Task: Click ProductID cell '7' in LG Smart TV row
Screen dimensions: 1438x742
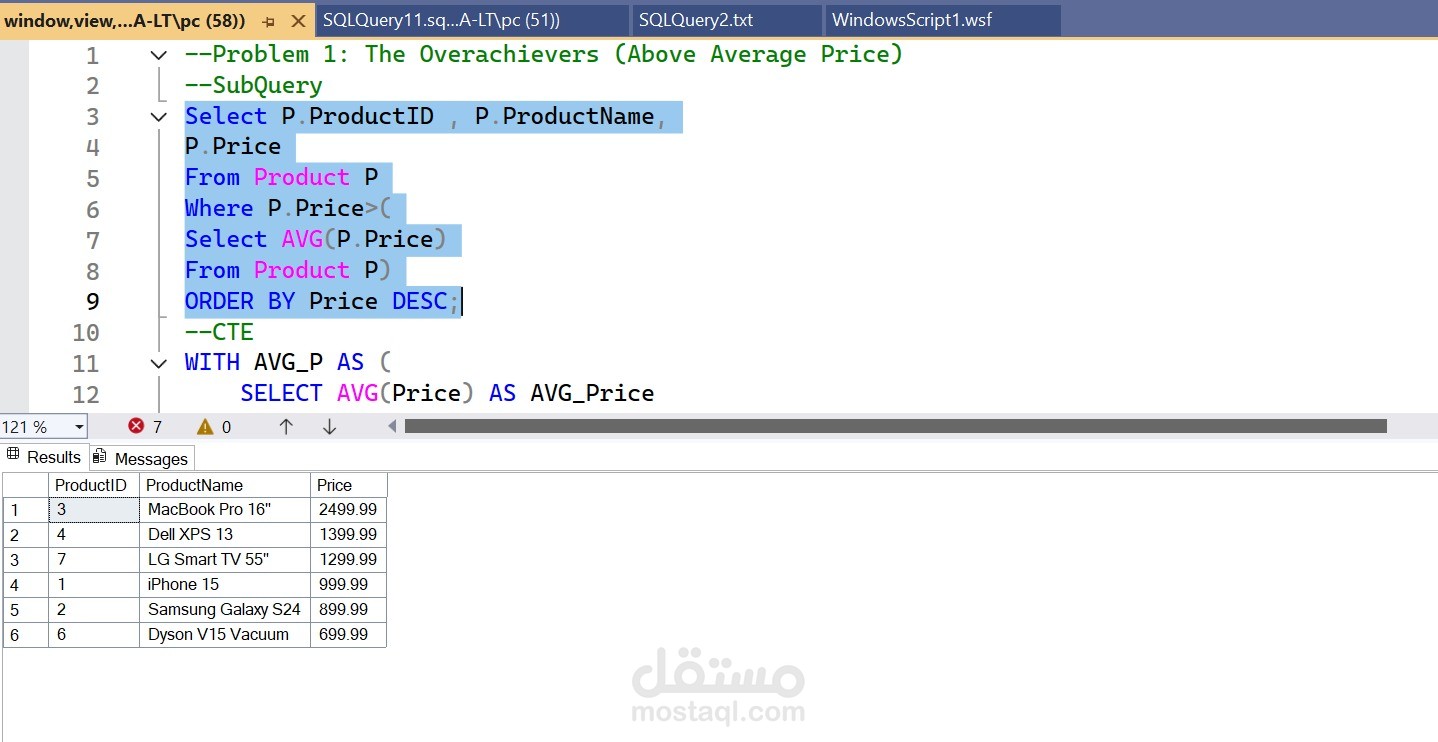Action: coord(94,560)
